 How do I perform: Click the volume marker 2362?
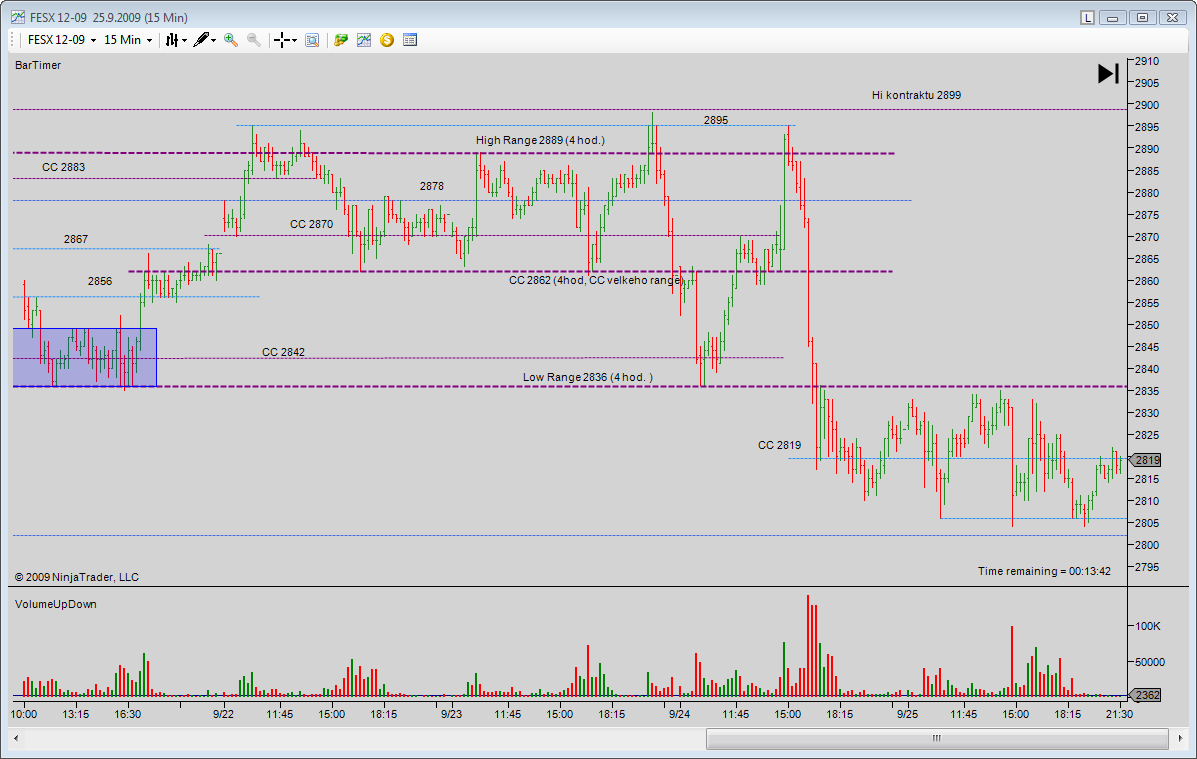(x=1145, y=695)
